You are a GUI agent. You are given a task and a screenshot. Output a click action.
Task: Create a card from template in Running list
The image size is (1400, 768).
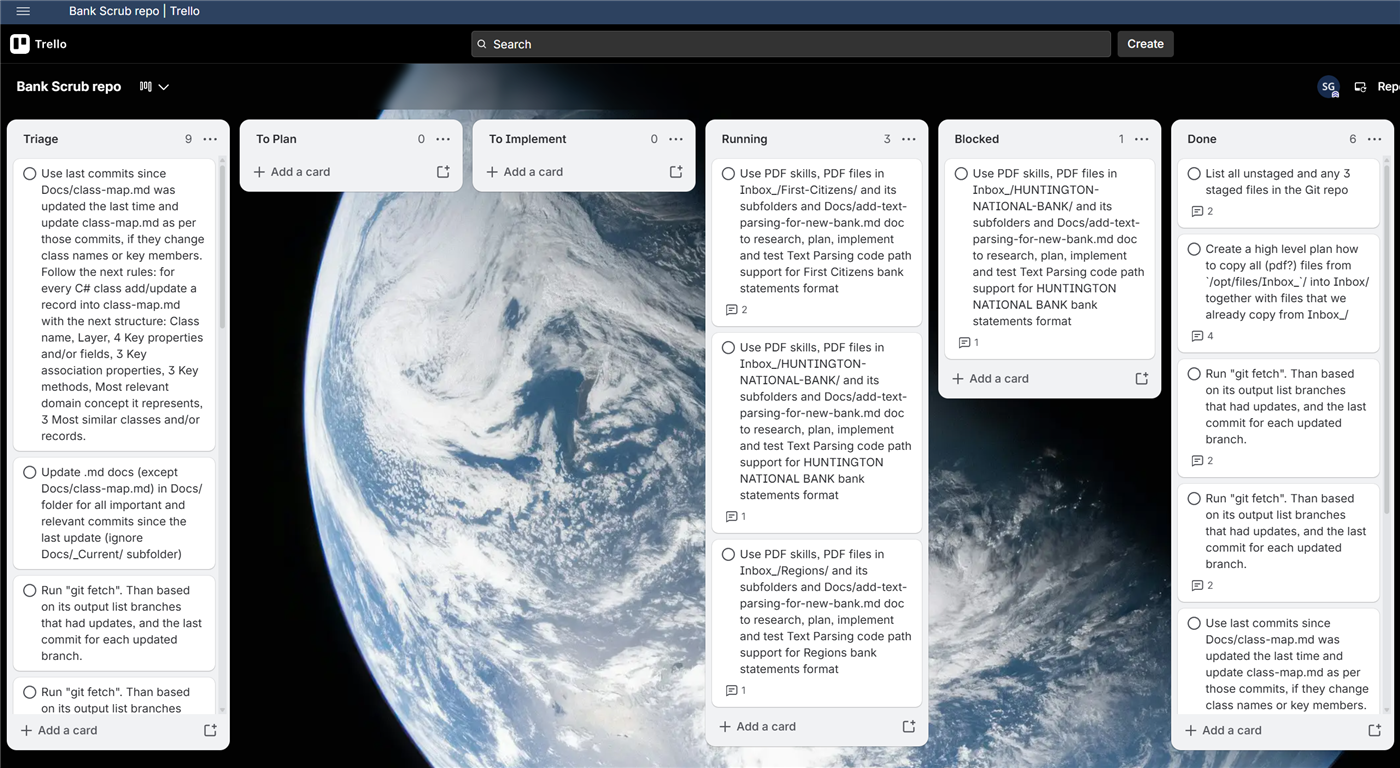909,727
